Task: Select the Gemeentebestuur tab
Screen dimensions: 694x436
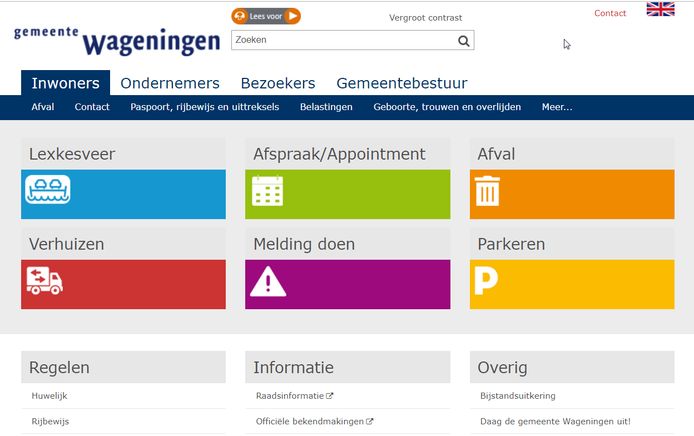Action: pyautogui.click(x=401, y=83)
